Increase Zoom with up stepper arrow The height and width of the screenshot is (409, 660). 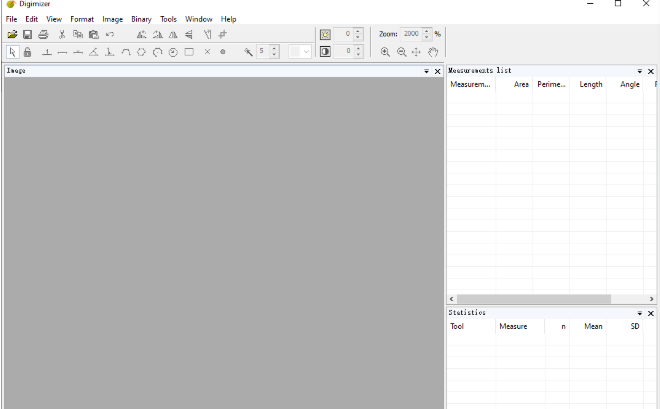427,32
